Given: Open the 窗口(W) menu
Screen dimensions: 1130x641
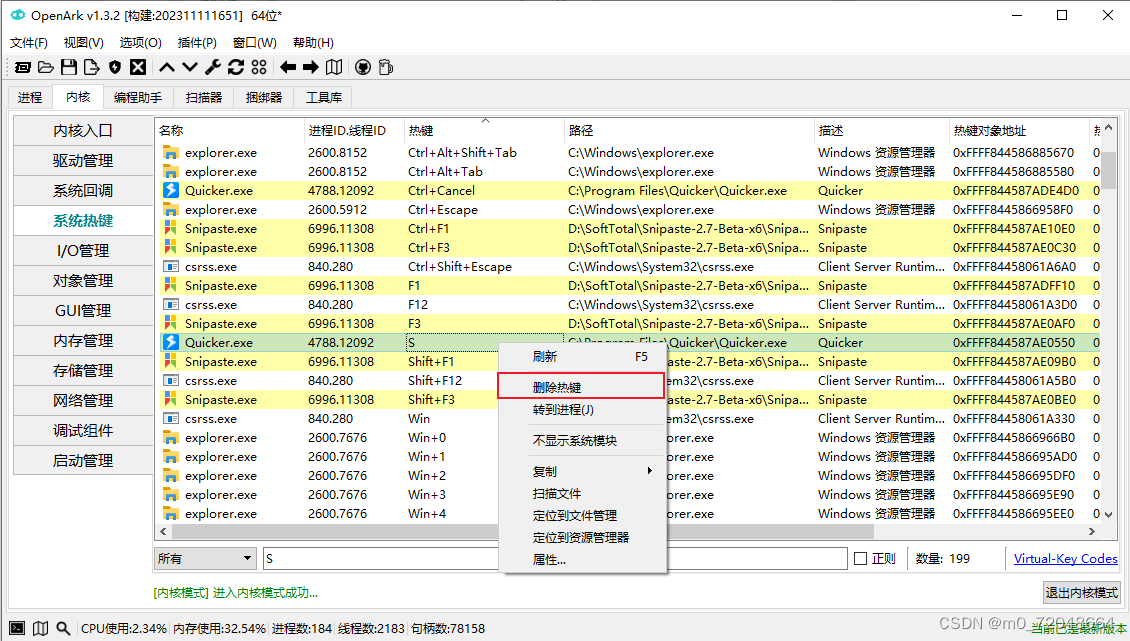Looking at the screenshot, I should (254, 43).
